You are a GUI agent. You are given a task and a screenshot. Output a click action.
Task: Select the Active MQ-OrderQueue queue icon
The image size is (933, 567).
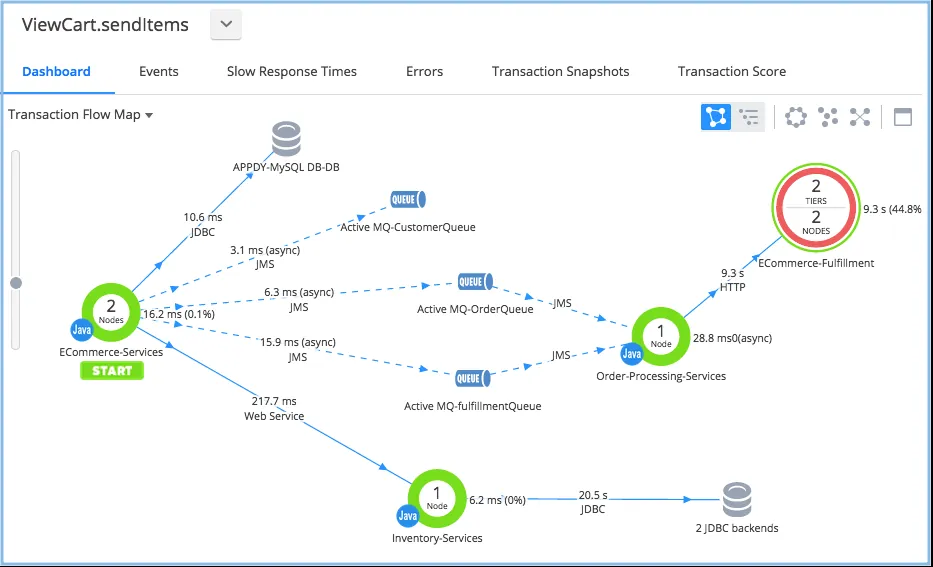point(475,281)
